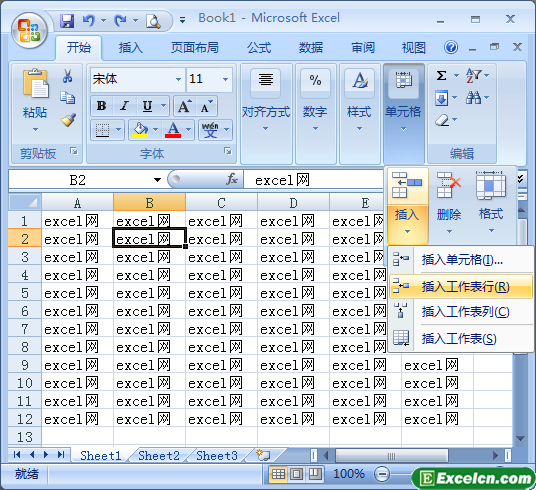
Task: Expand the Number group dropdown
Action: pos(315,129)
